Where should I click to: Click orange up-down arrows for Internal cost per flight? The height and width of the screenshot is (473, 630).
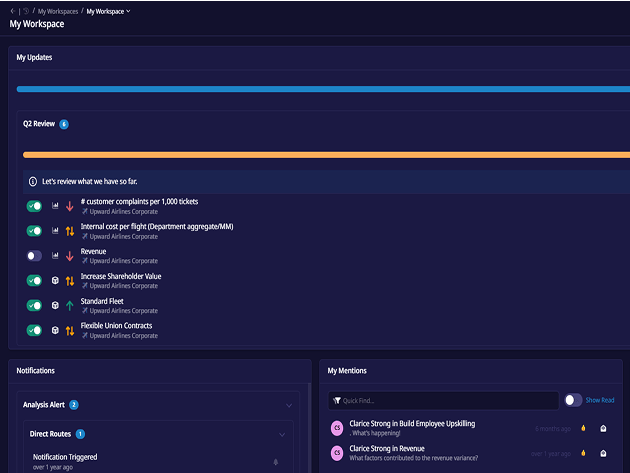coord(70,231)
